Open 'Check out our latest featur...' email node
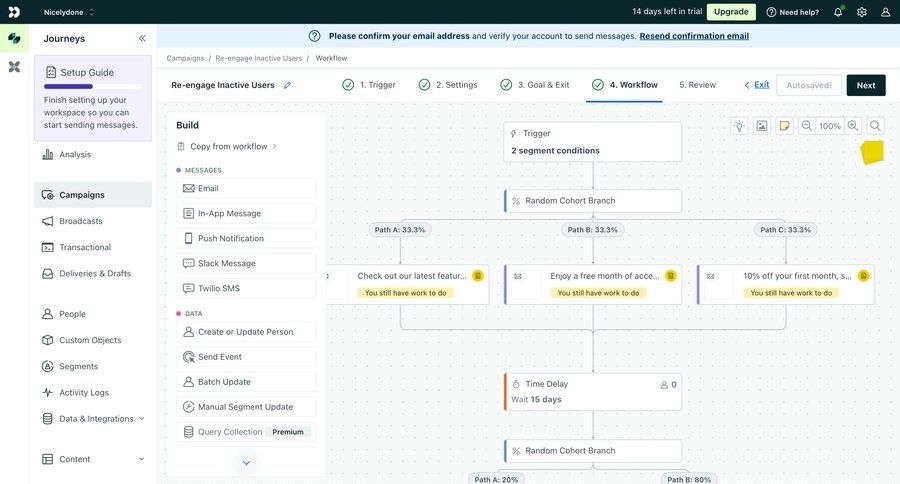900x484 pixels. (x=408, y=284)
